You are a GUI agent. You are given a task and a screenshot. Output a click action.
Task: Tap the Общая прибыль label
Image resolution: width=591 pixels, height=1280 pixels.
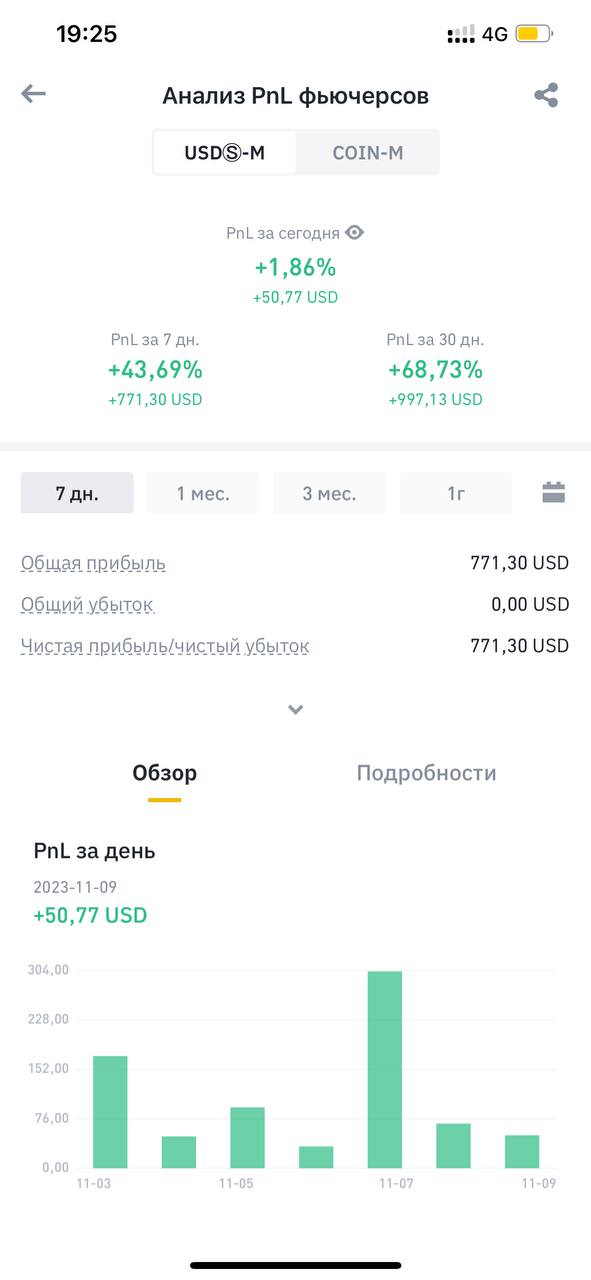click(x=93, y=563)
